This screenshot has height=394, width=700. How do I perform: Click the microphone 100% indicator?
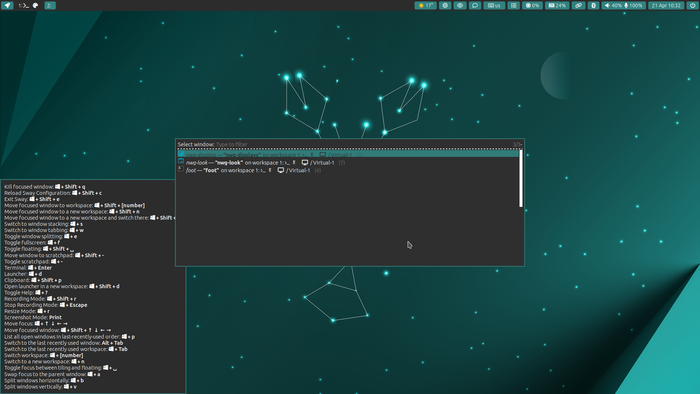(x=634, y=5)
